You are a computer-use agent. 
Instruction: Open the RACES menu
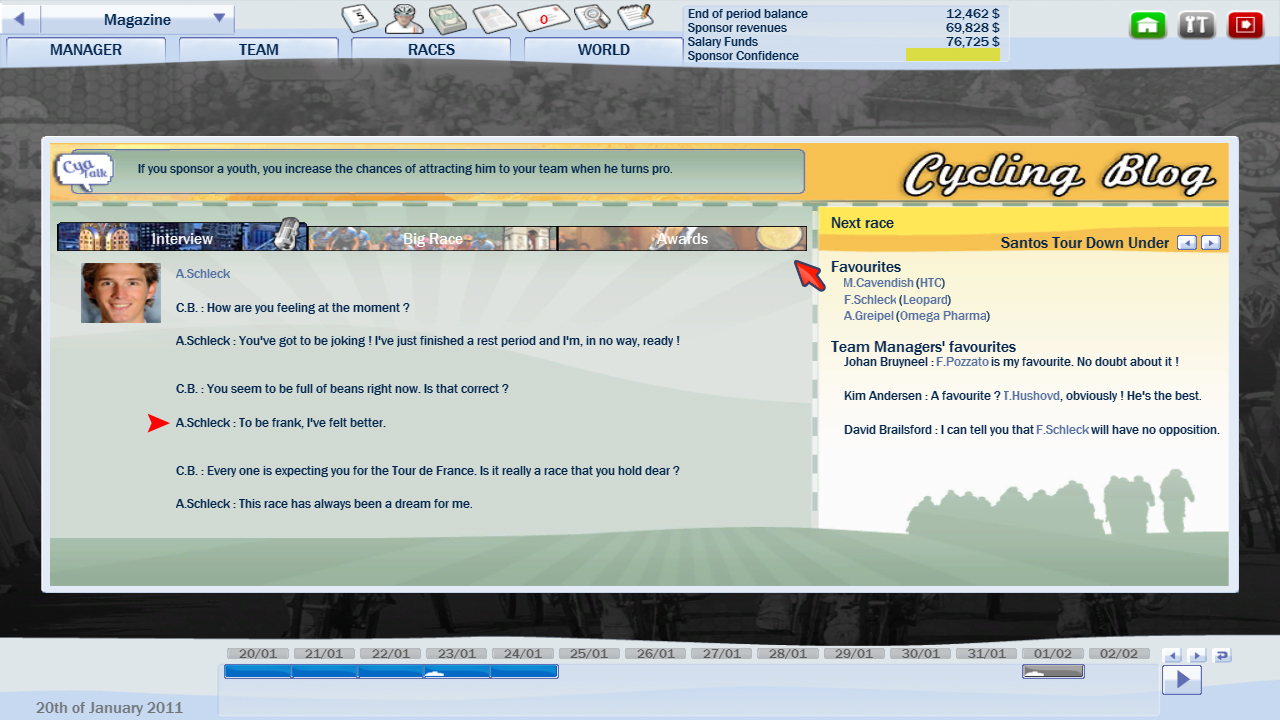431,50
